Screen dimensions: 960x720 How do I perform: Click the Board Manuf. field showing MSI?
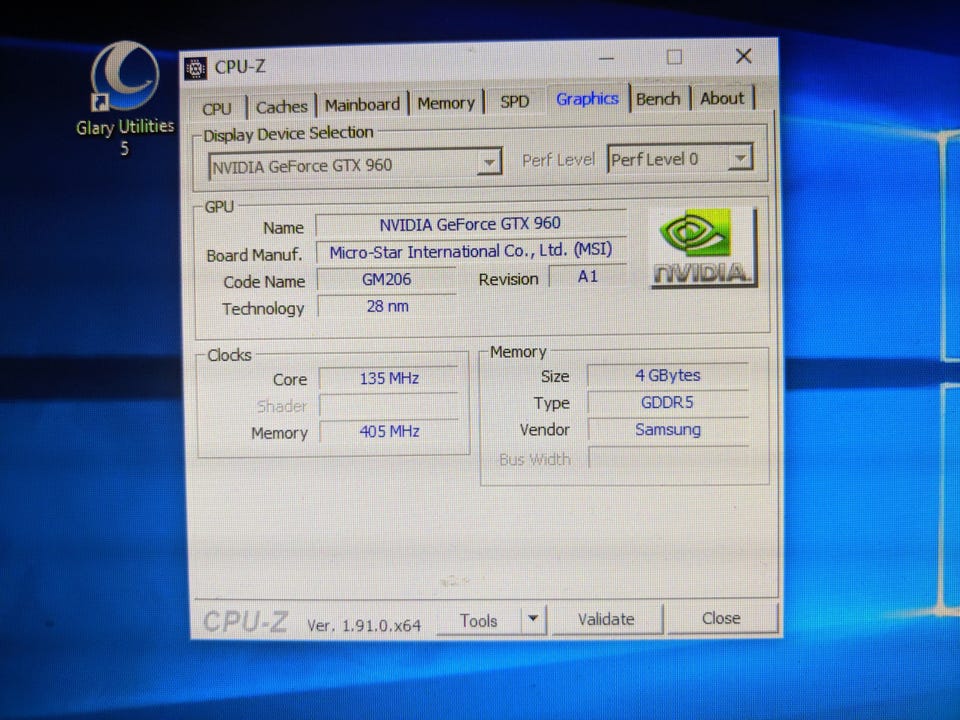tap(471, 250)
